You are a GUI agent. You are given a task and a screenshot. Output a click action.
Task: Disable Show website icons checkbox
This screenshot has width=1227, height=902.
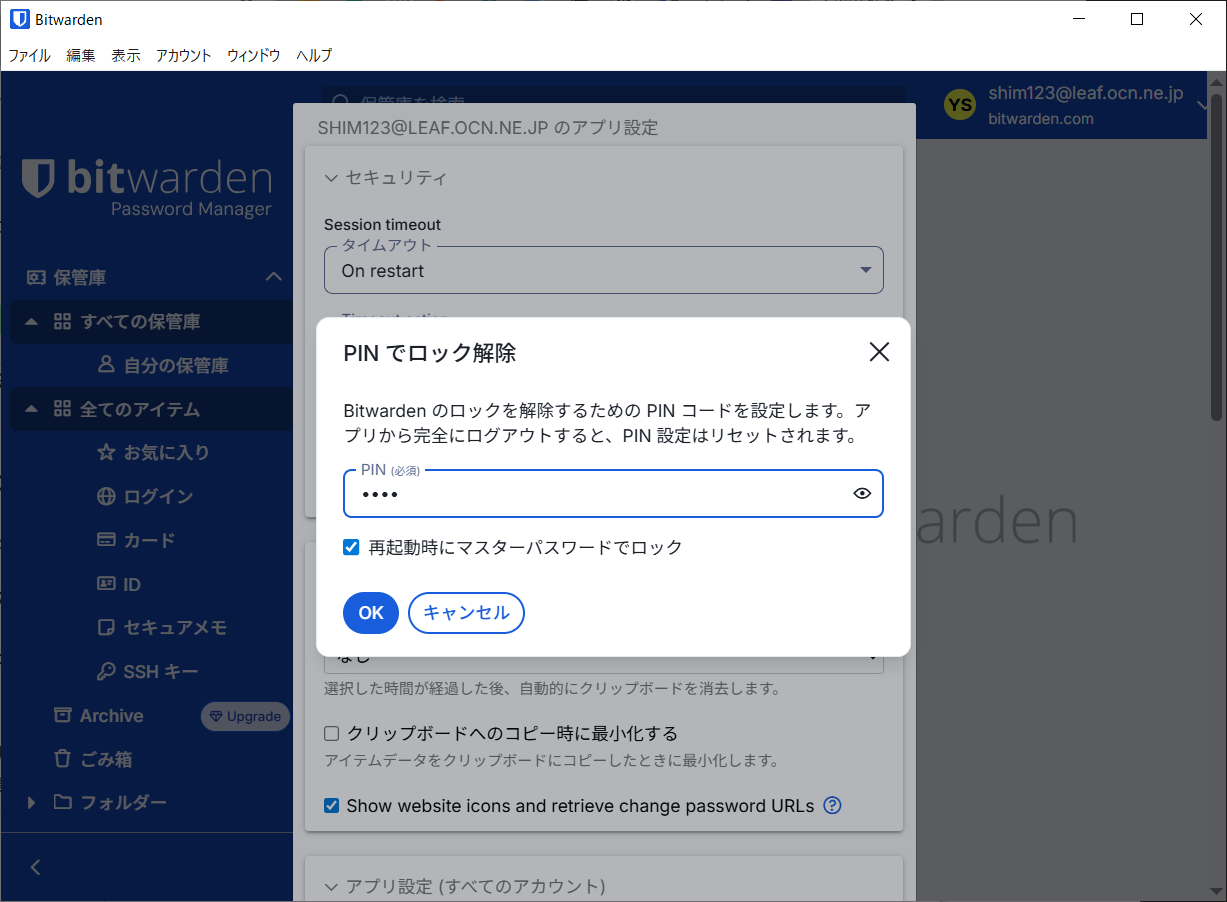332,806
